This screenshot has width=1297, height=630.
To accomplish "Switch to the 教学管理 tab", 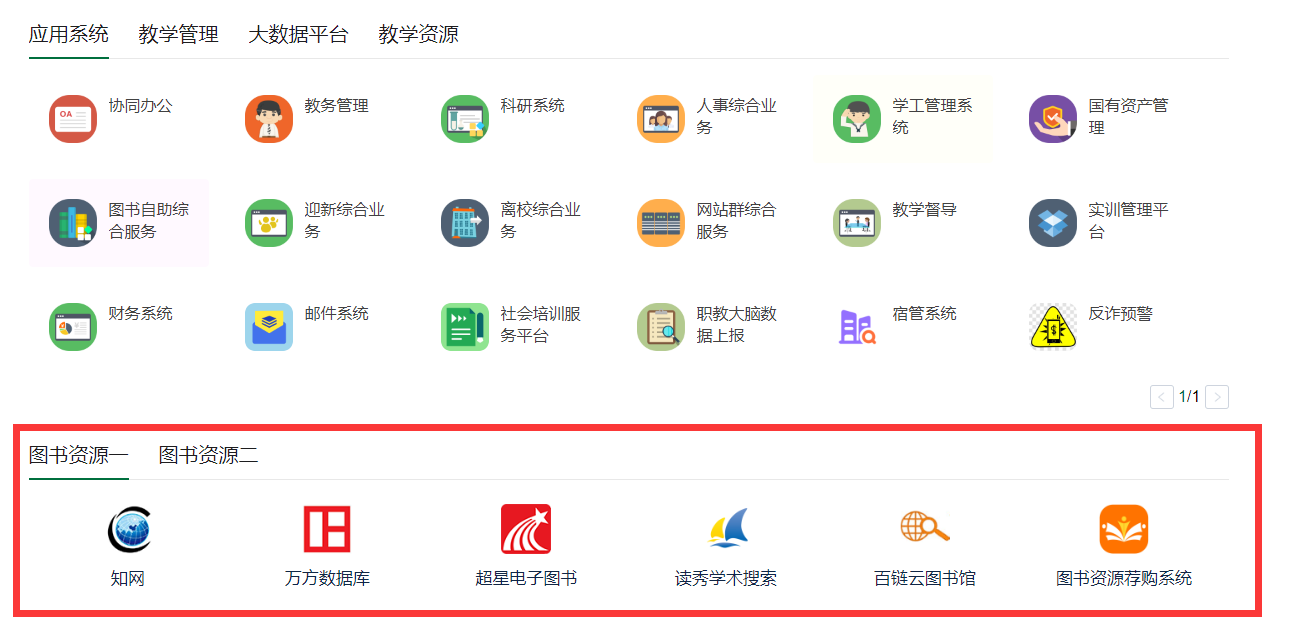I will (x=178, y=35).
